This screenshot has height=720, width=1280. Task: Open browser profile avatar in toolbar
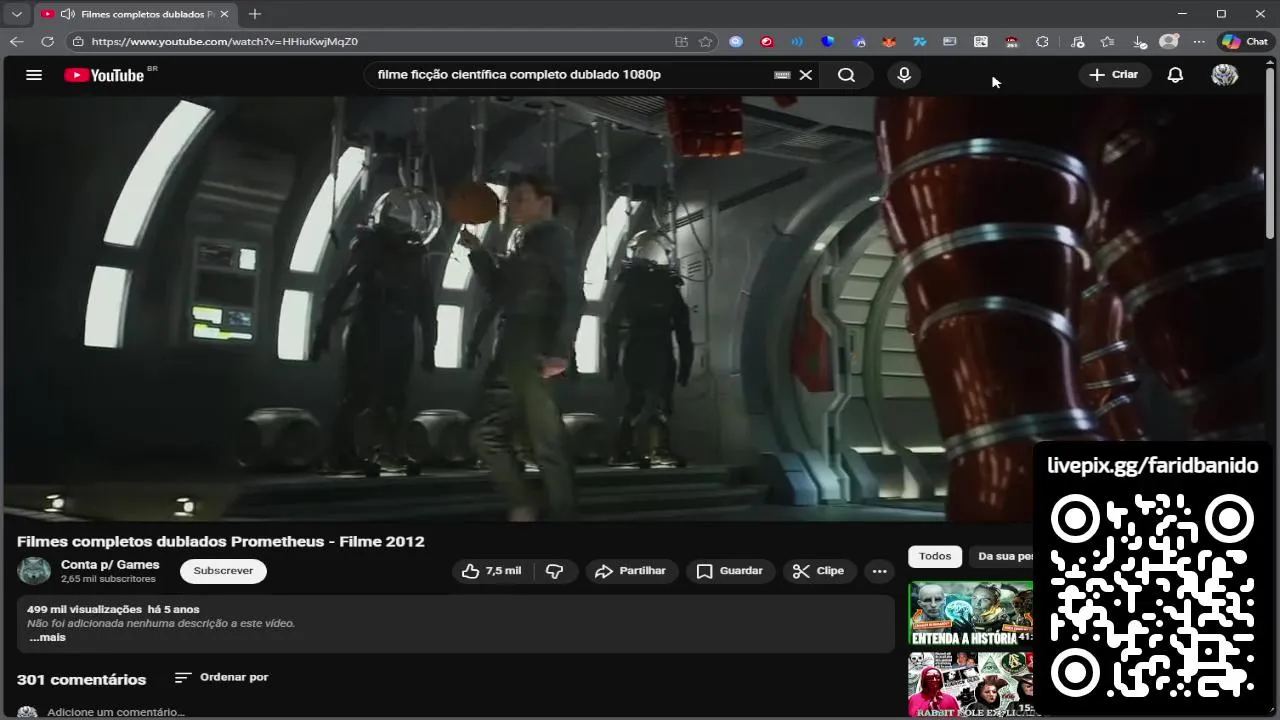pyautogui.click(x=1168, y=41)
